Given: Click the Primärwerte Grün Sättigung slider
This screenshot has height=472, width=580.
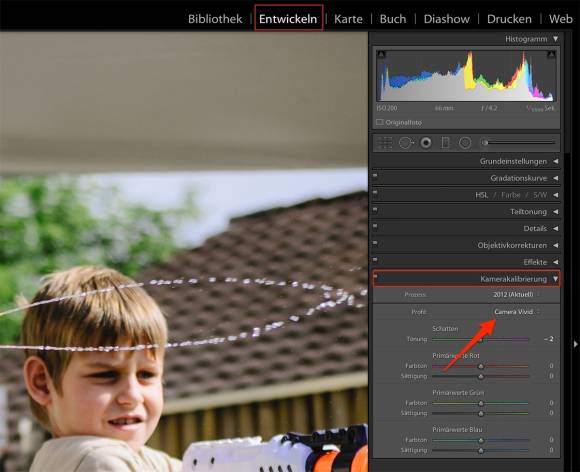Looking at the screenshot, I should point(480,413).
